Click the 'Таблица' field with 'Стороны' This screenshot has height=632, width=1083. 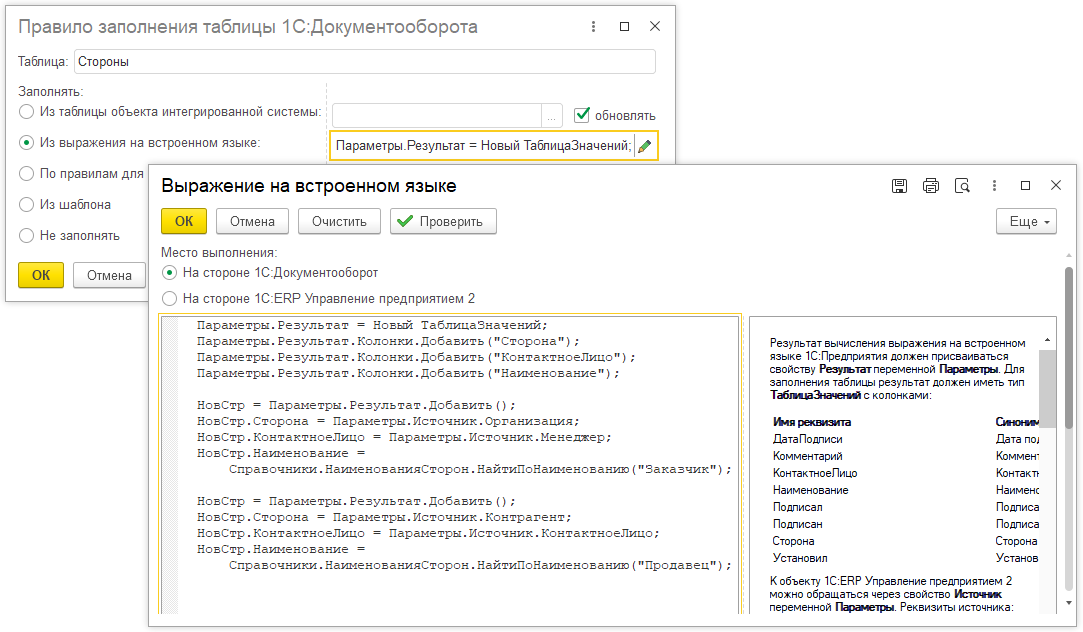(365, 61)
